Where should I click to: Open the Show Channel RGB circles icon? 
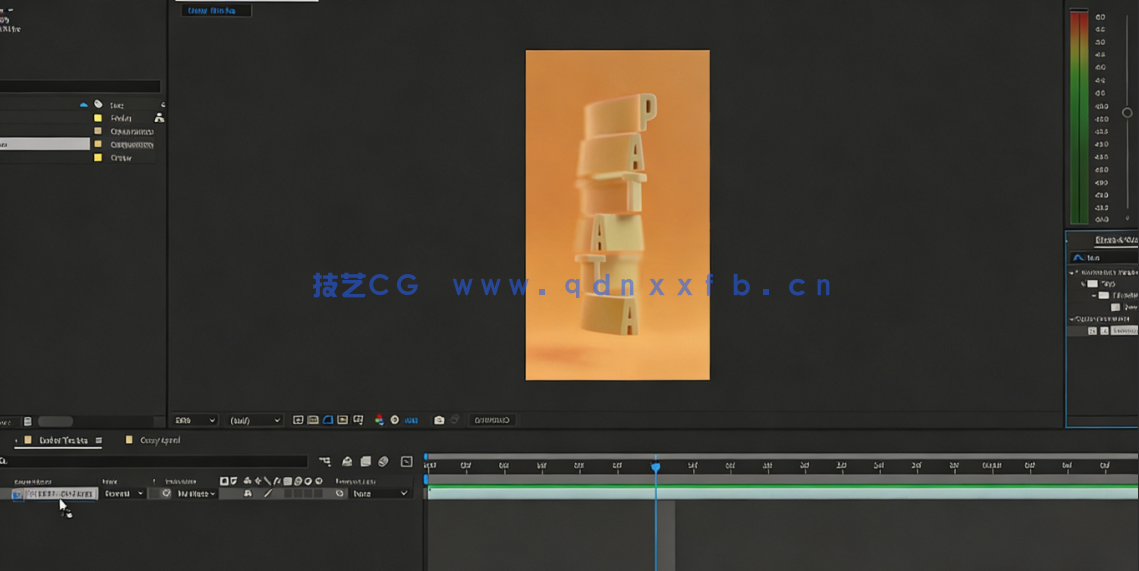point(378,420)
